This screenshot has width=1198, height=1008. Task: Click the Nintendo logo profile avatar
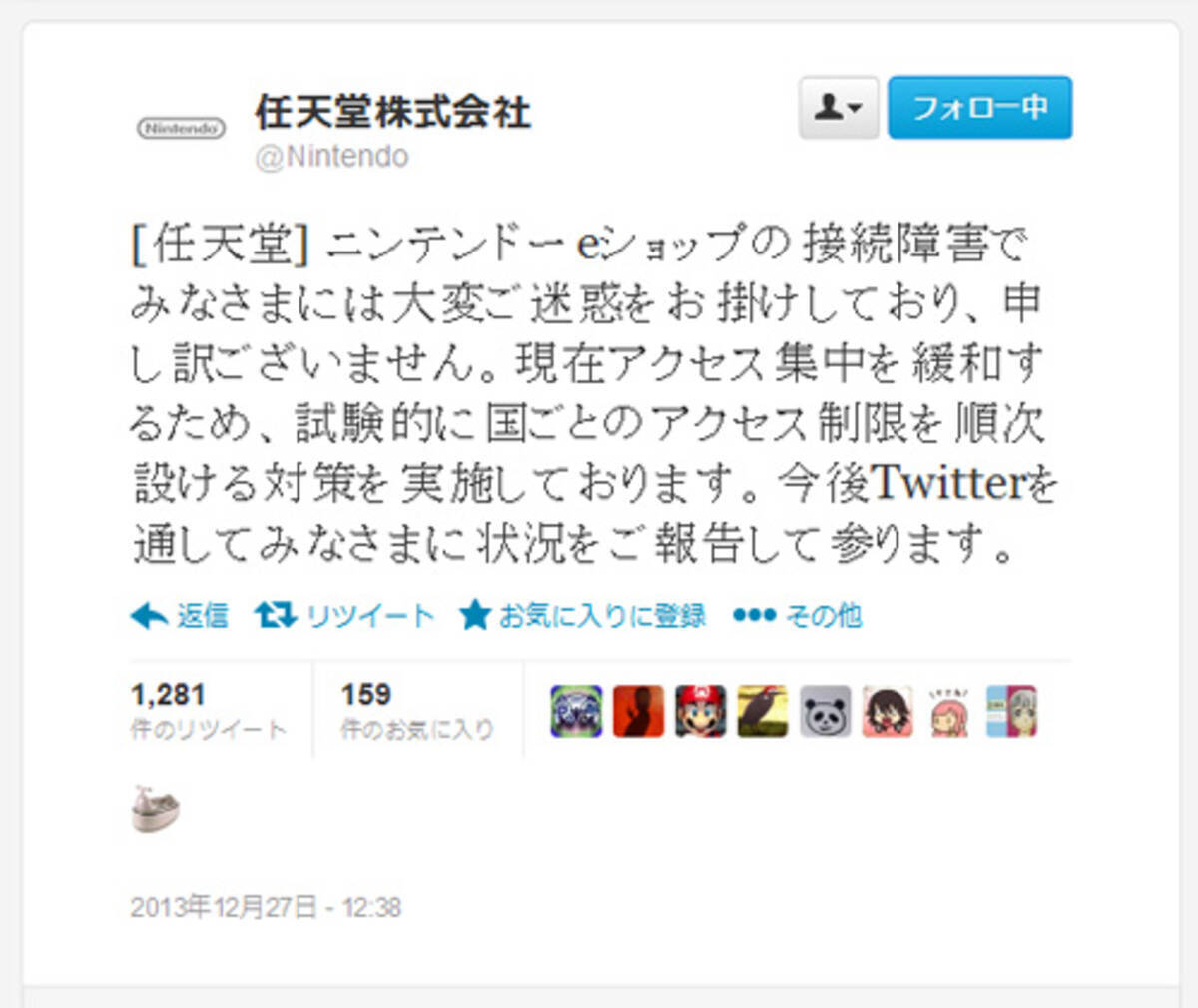181,128
